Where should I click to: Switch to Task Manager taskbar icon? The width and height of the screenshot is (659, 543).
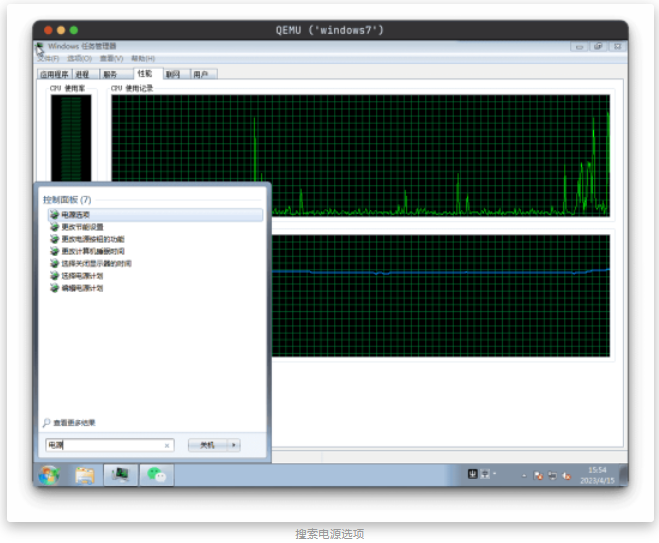[120, 475]
